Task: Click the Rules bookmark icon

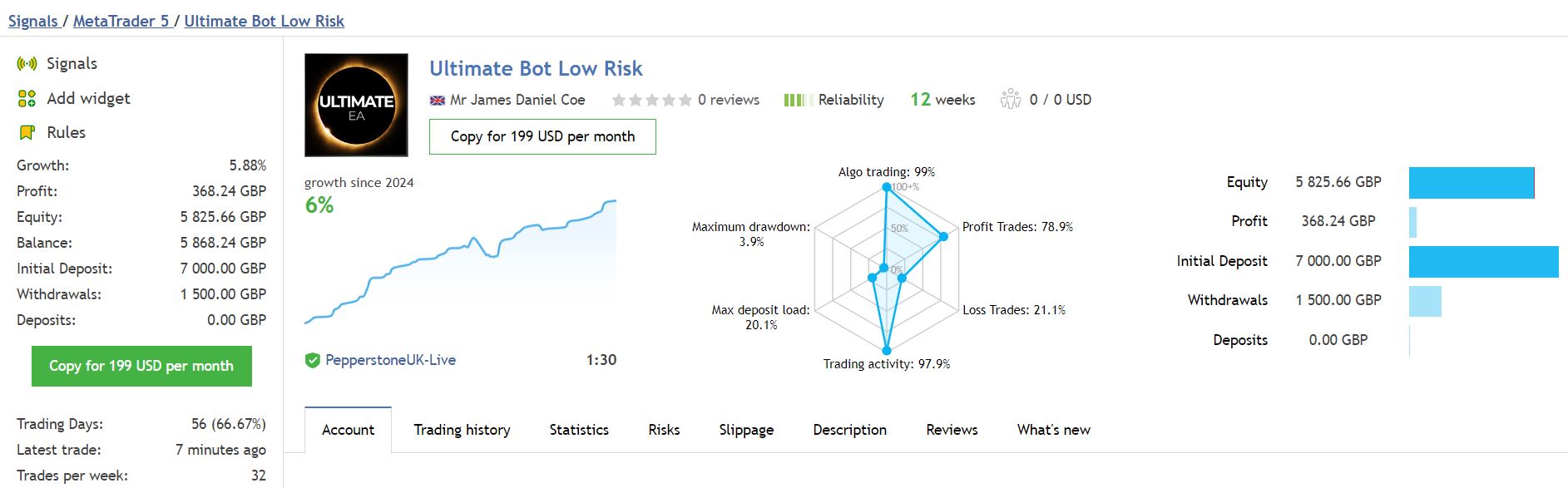Action: 27,131
